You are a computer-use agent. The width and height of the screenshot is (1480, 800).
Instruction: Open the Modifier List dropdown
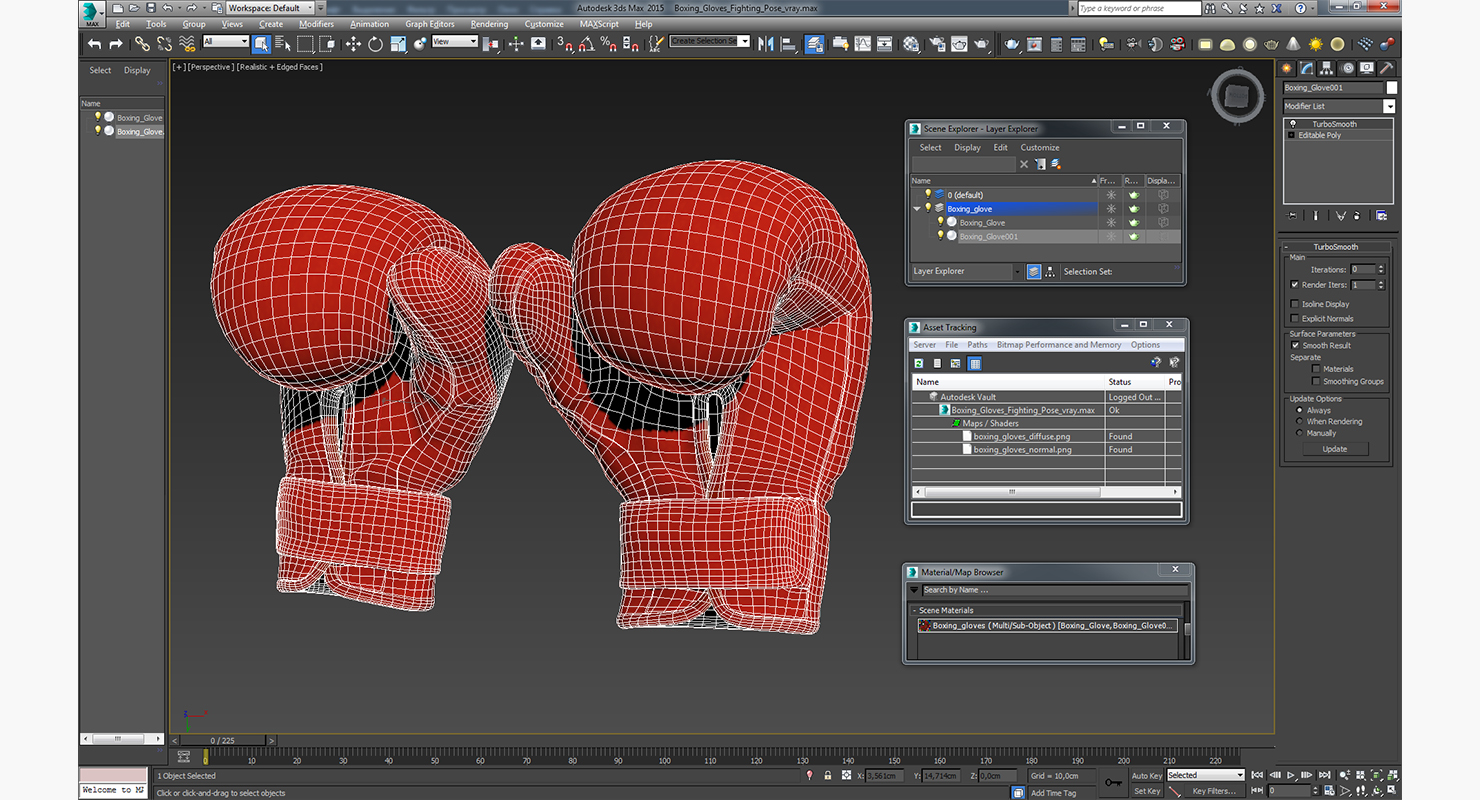1339,106
